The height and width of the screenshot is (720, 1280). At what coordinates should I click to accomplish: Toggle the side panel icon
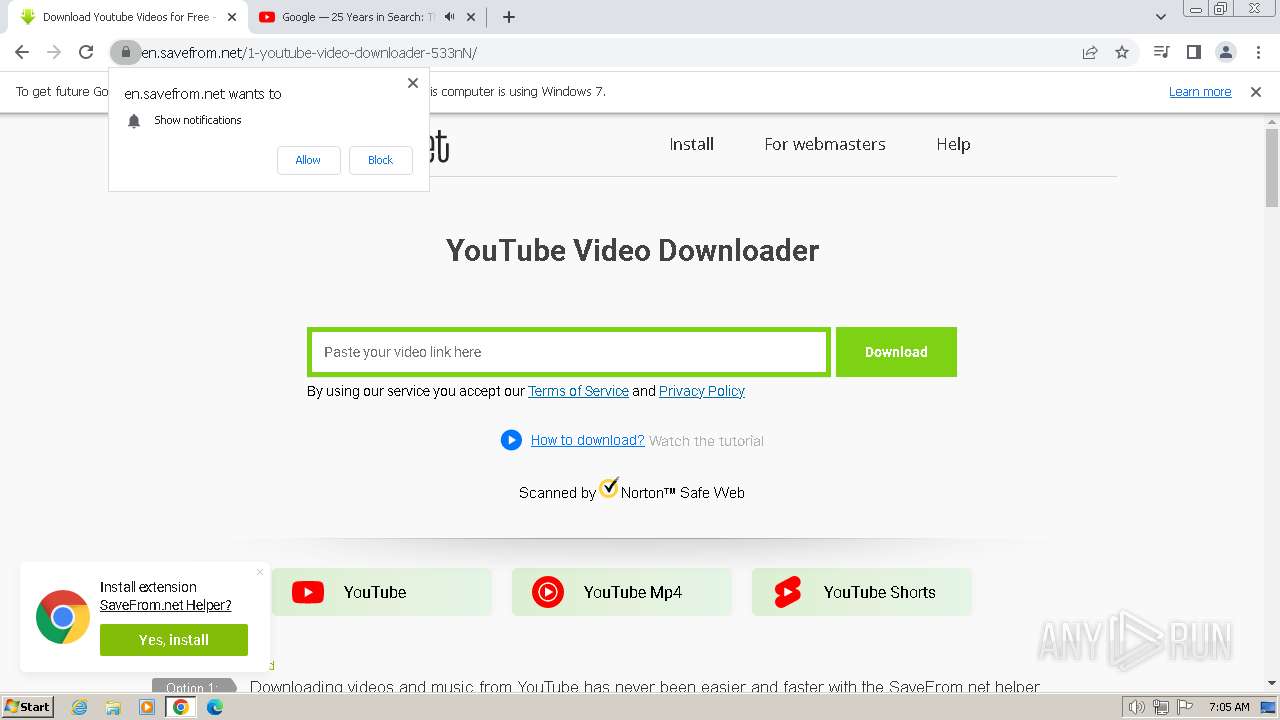1193,52
